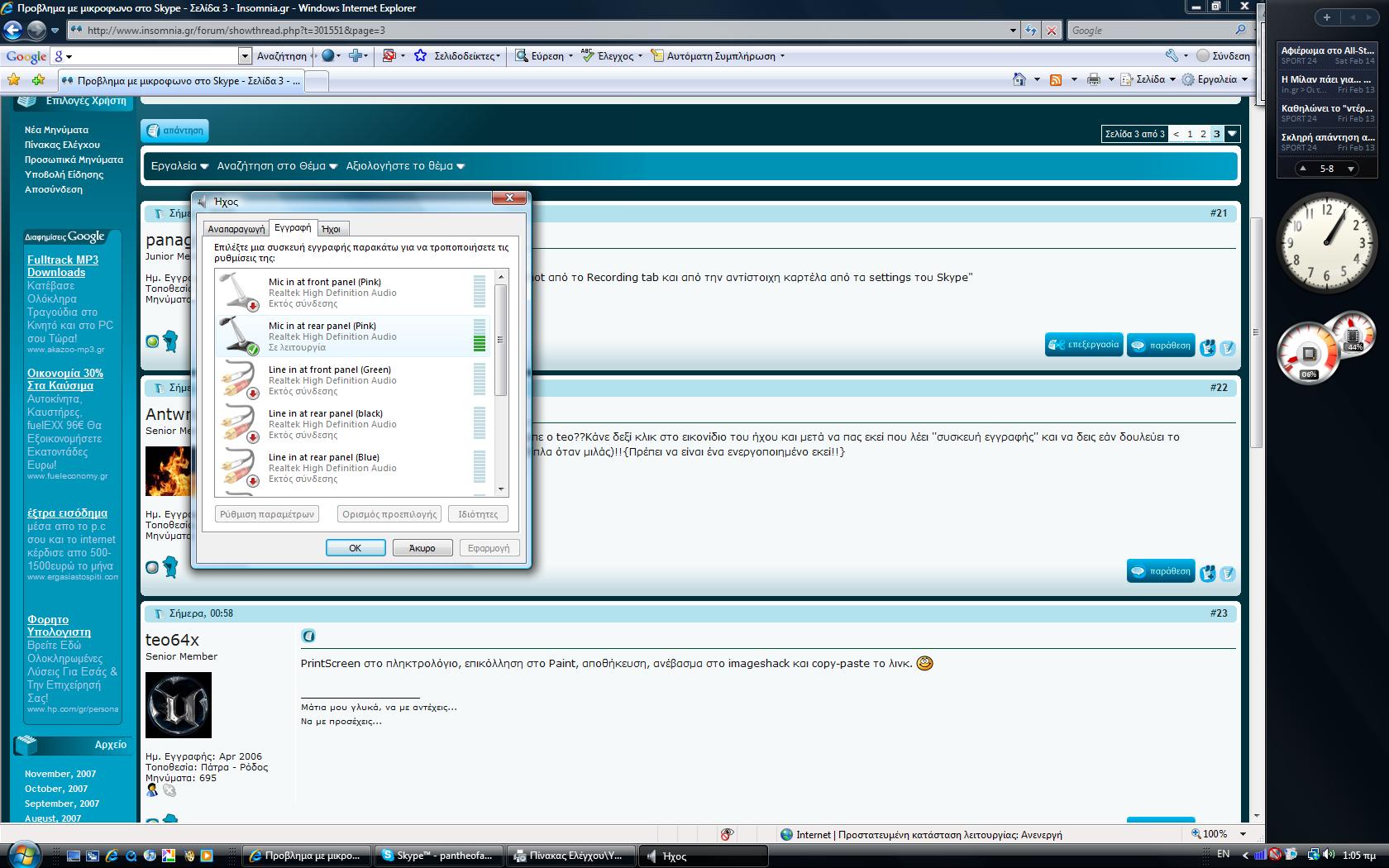Click the Print icon in IE command bar

(1093, 79)
